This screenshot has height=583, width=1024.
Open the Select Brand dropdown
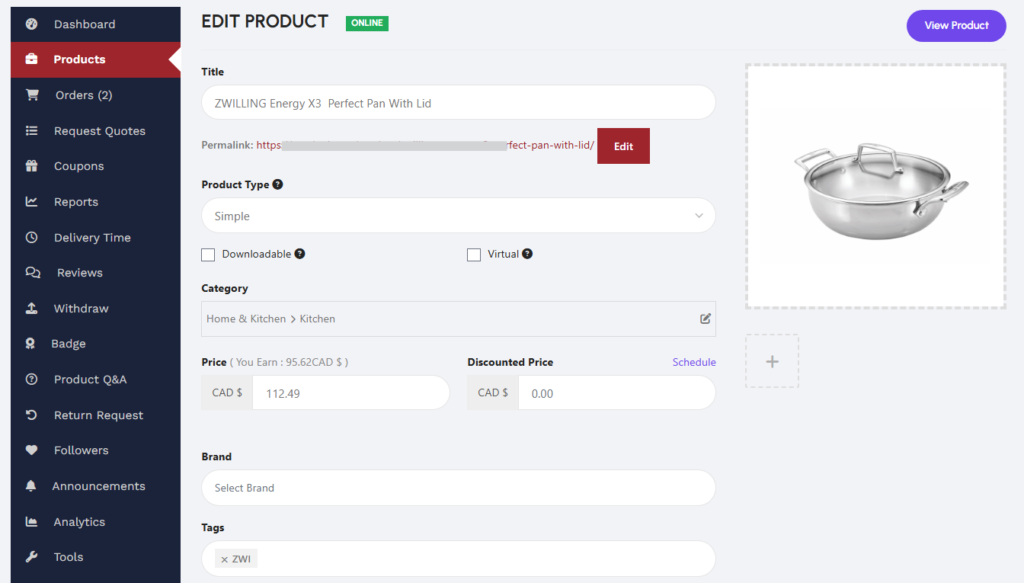click(458, 488)
